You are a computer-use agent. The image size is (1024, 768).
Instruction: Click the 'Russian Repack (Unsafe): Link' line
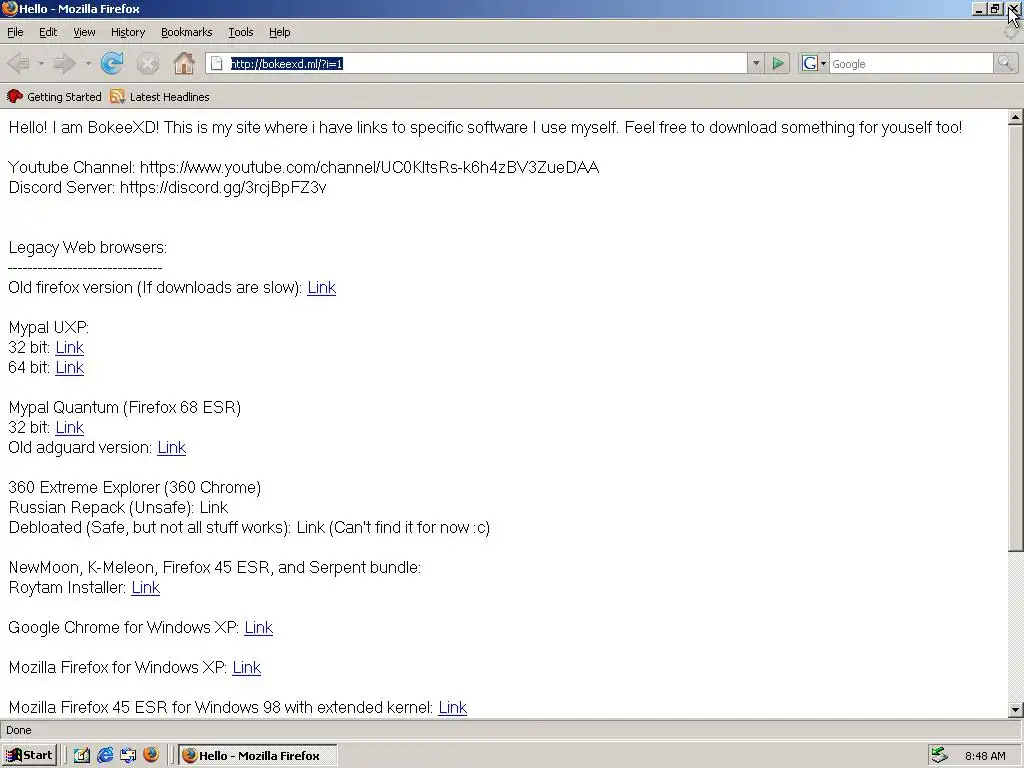pyautogui.click(x=118, y=507)
